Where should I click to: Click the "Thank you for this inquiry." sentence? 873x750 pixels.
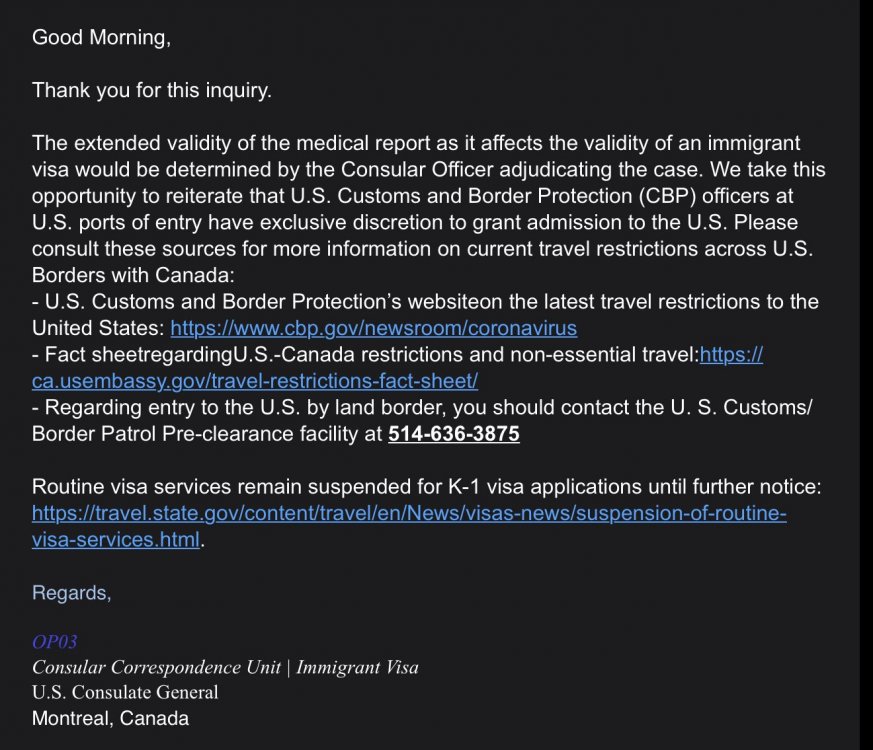pos(152,90)
